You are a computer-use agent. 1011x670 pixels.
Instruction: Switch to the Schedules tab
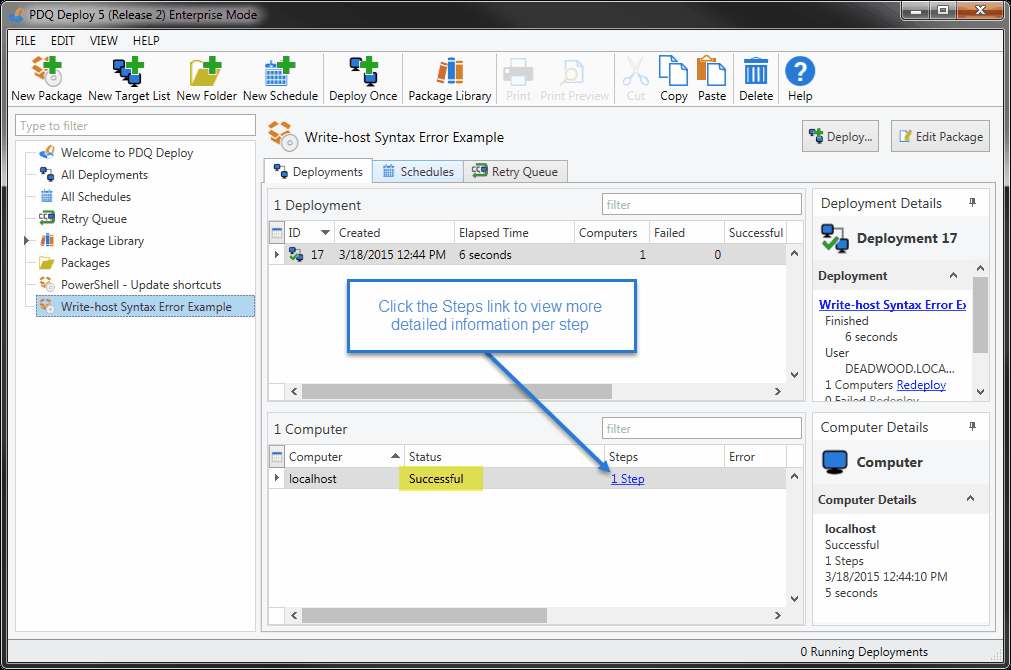tap(418, 172)
